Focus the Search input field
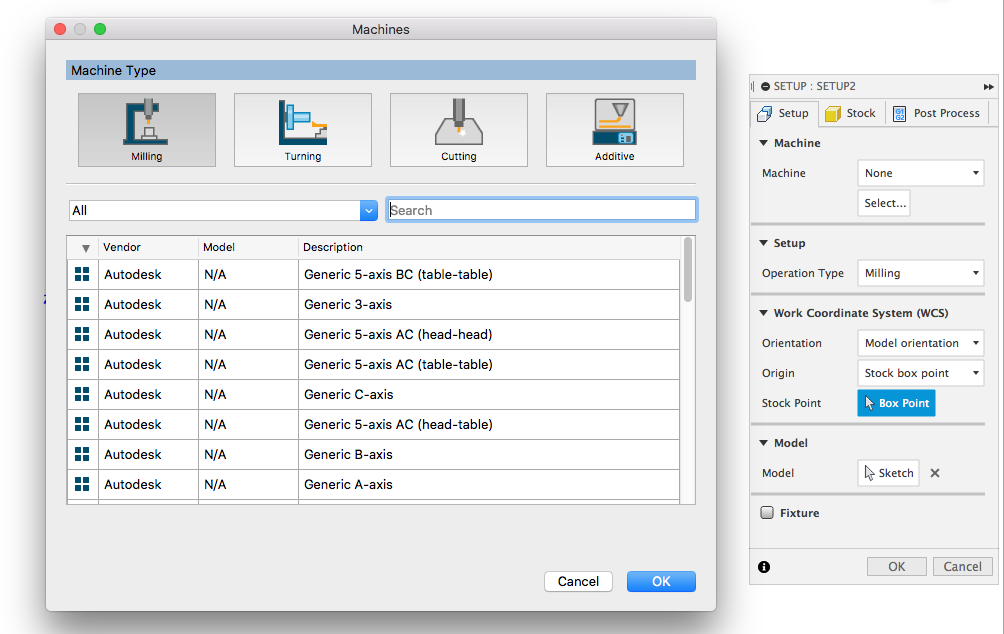 [x=542, y=210]
